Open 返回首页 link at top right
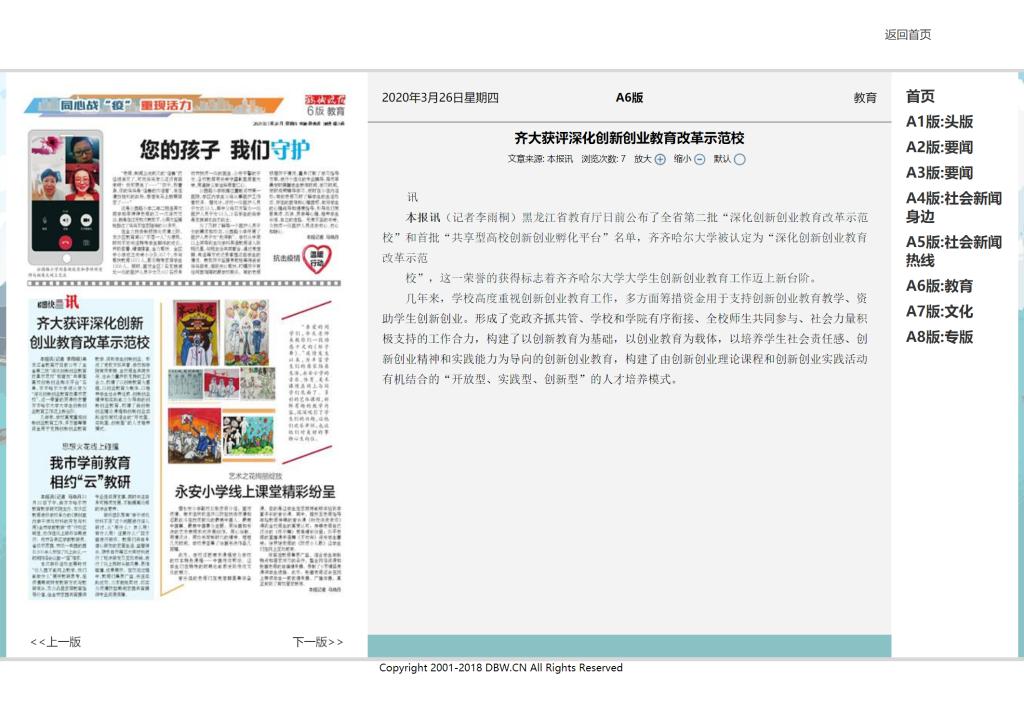1024x719 pixels. click(x=907, y=35)
